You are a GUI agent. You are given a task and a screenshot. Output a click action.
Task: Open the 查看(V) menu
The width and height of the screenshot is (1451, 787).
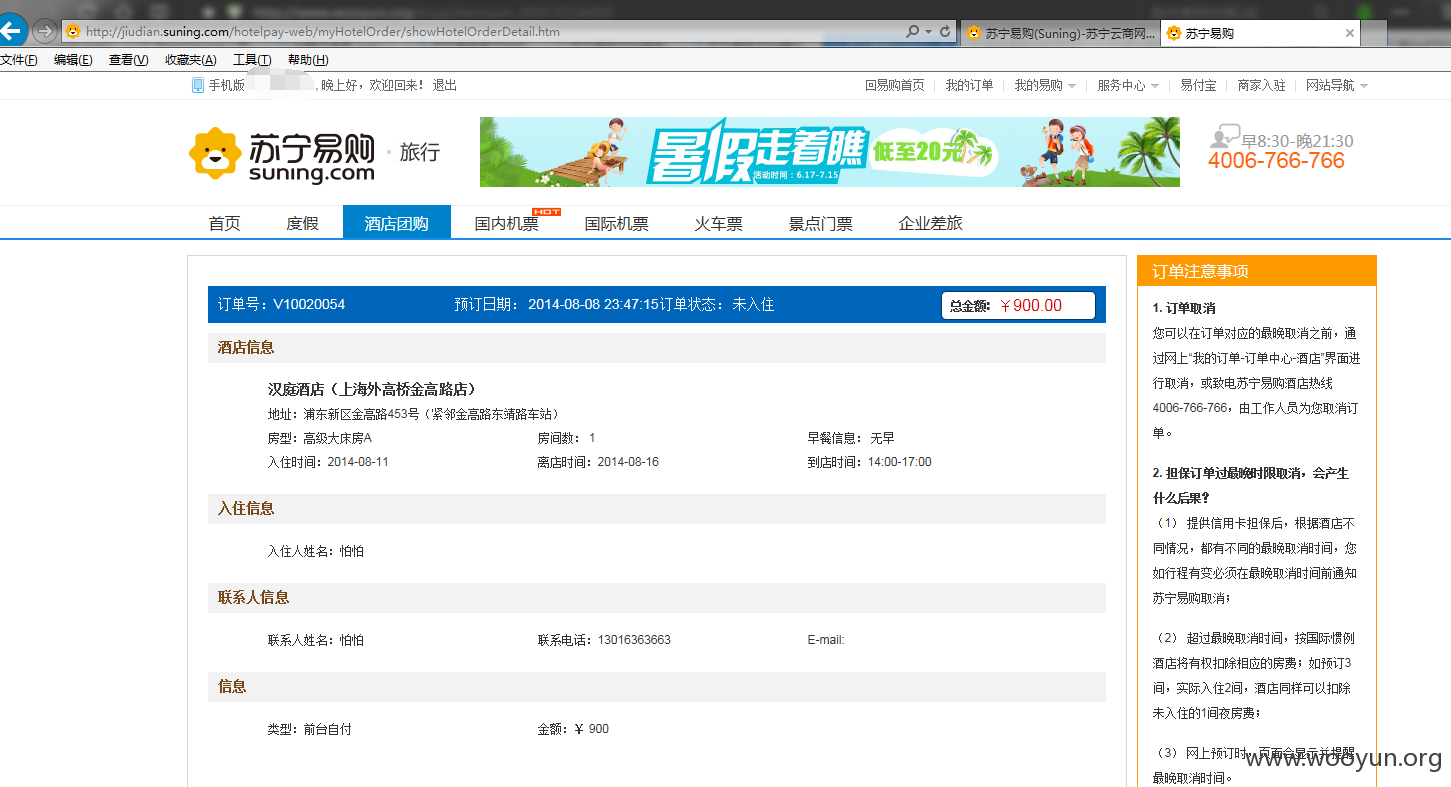coord(128,60)
